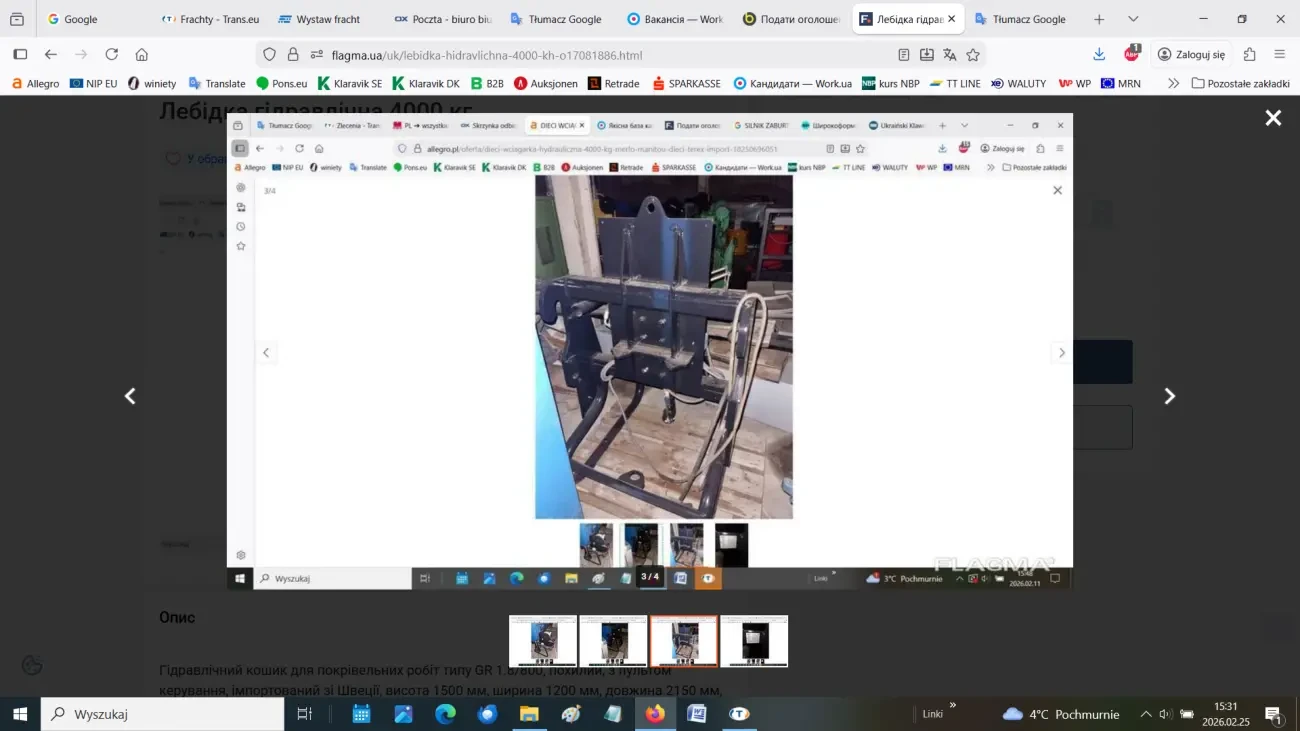Bookmark this page with the star icon
This screenshot has width=1300, height=731.
tap(973, 55)
